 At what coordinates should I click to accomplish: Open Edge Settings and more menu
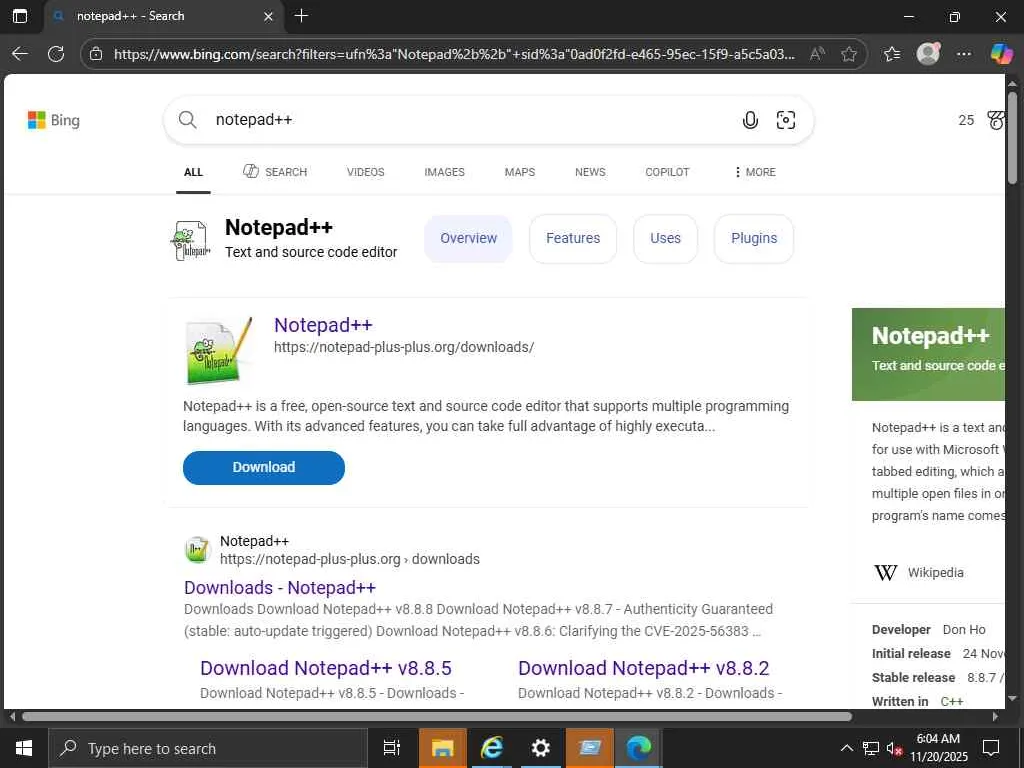point(963,54)
